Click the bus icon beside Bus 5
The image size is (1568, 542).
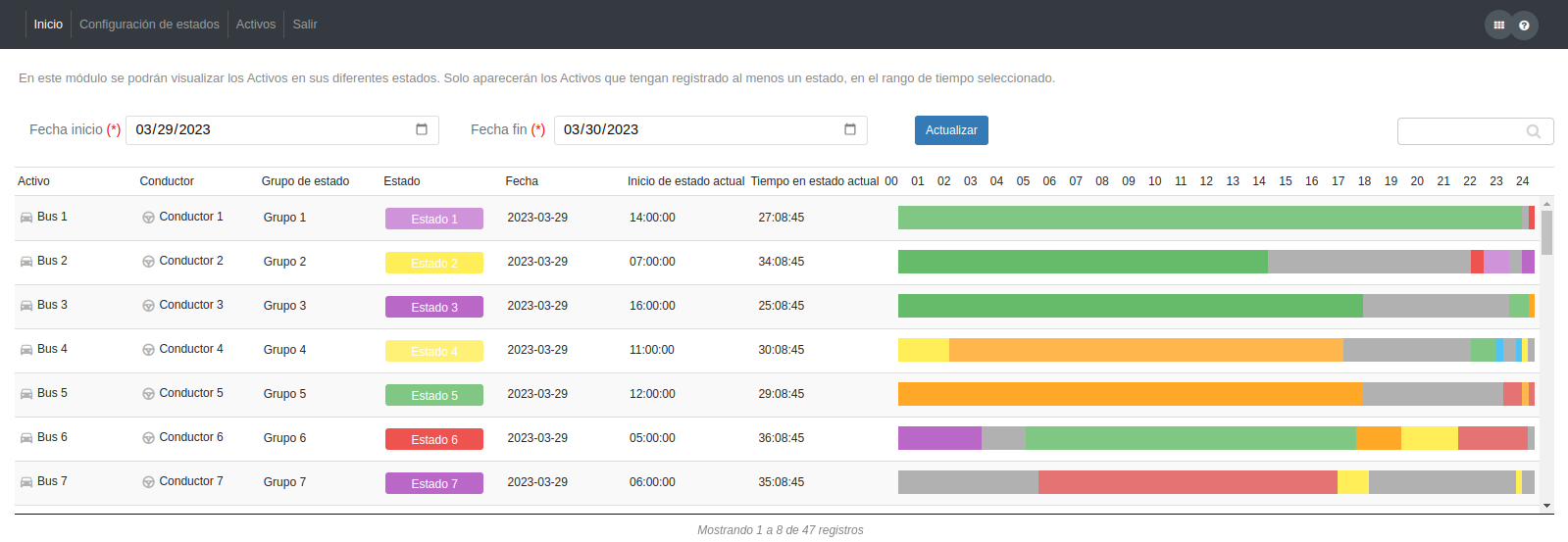pos(26,394)
